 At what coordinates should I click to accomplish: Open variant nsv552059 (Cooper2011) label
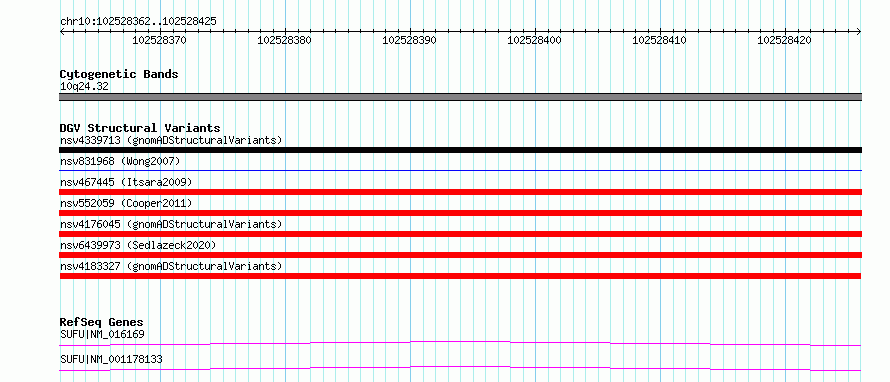click(126, 203)
